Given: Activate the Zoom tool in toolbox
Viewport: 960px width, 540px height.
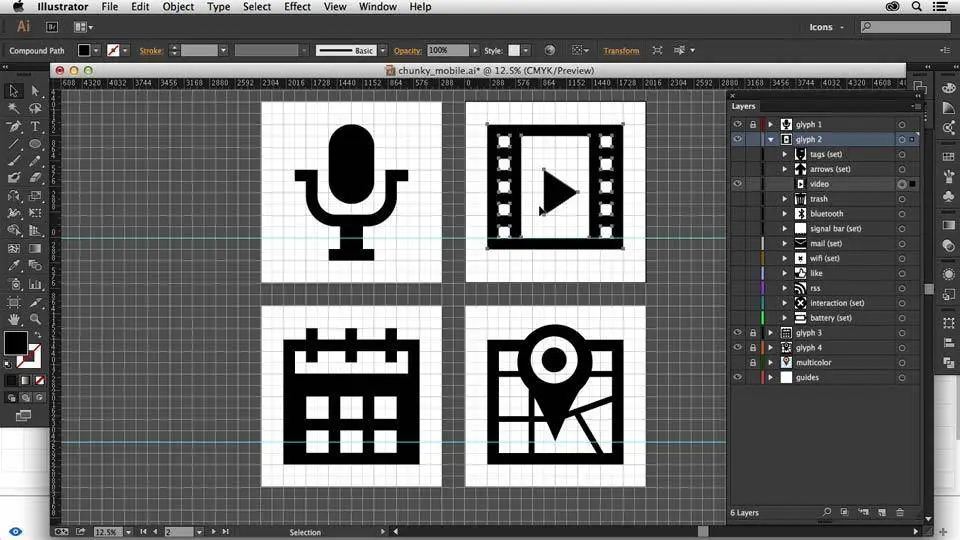Looking at the screenshot, I should click(35, 319).
